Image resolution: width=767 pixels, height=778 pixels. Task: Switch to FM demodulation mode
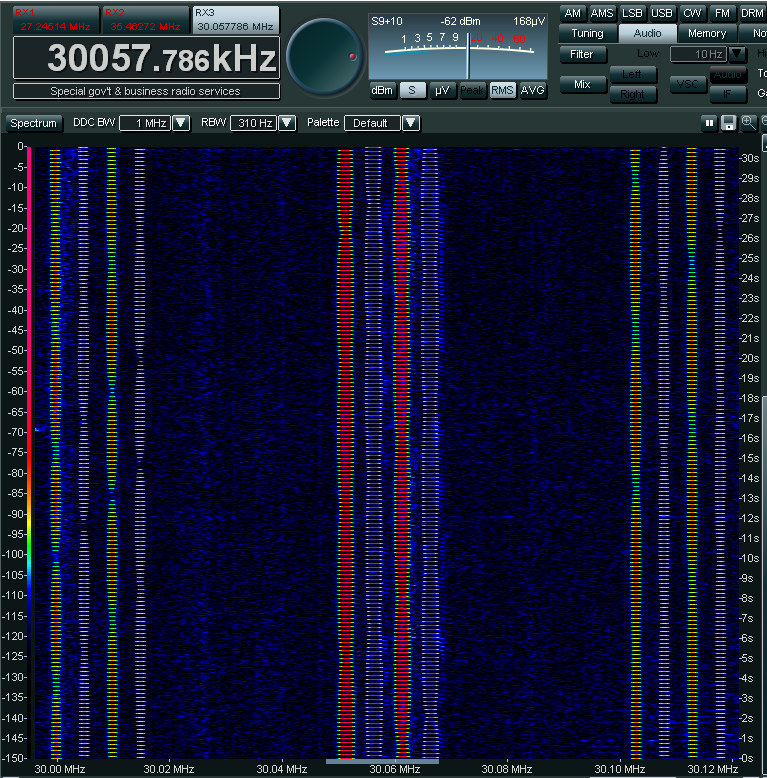point(722,13)
